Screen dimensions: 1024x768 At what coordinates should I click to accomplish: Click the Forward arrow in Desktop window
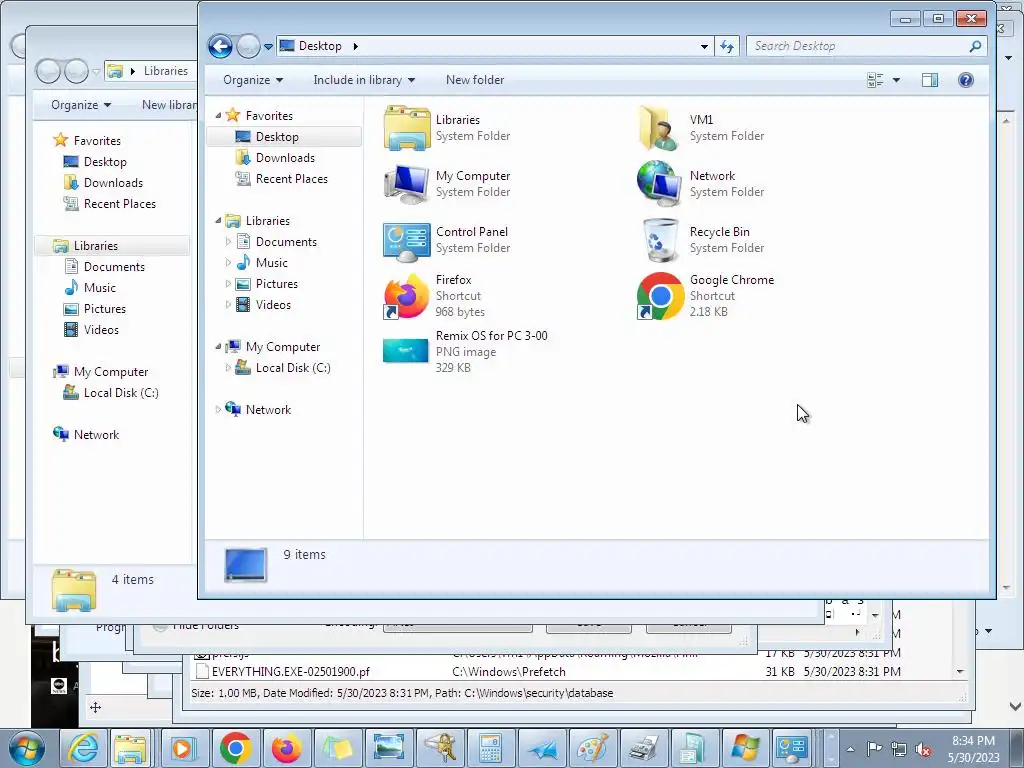(x=248, y=46)
